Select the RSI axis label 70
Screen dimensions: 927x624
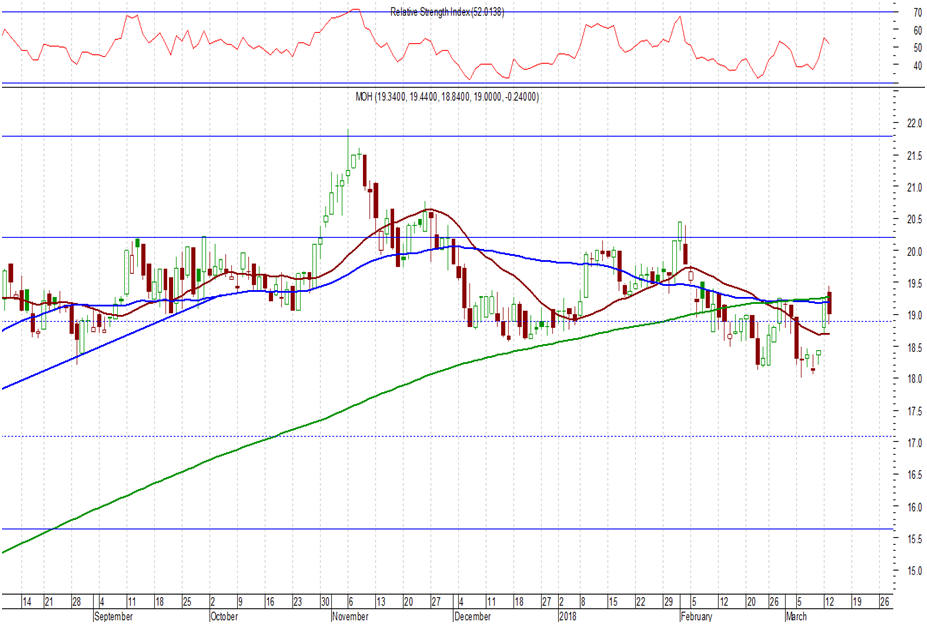(918, 12)
